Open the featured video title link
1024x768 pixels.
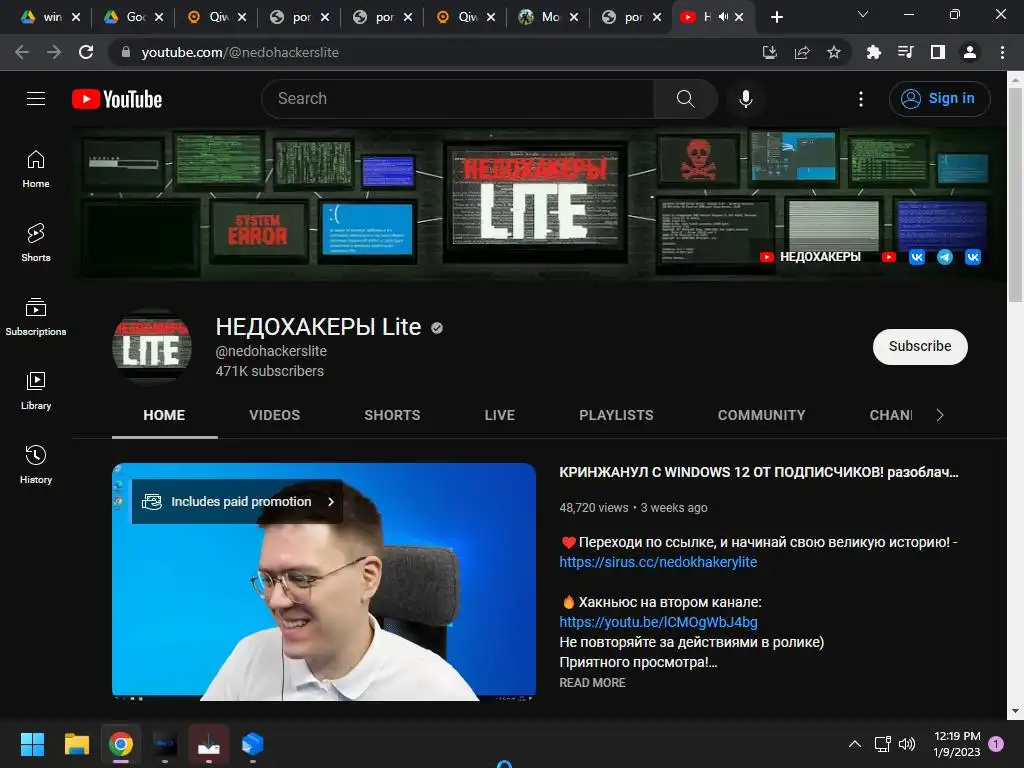tap(758, 472)
